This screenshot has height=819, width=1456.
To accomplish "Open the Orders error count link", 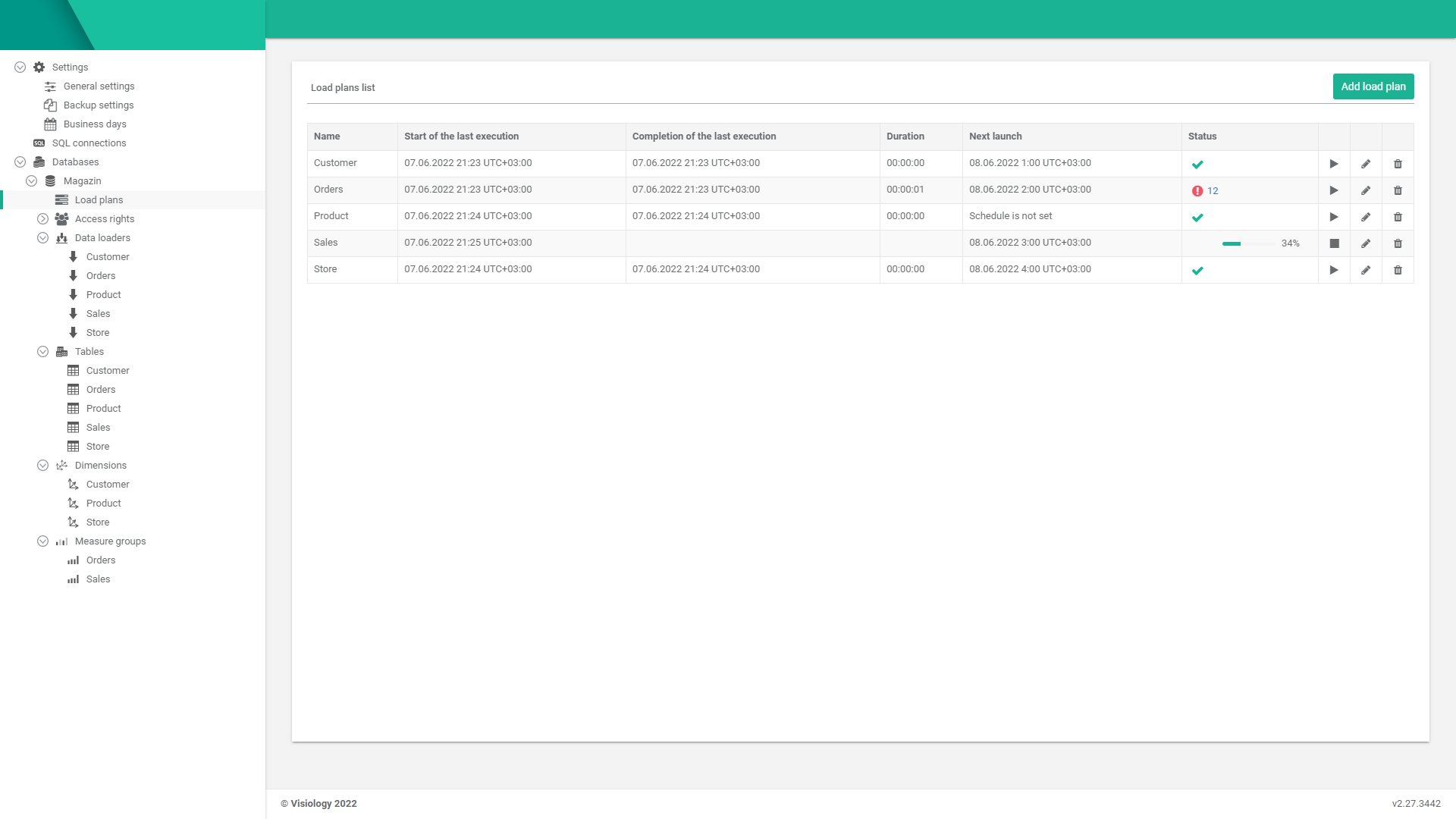I will point(1213,191).
